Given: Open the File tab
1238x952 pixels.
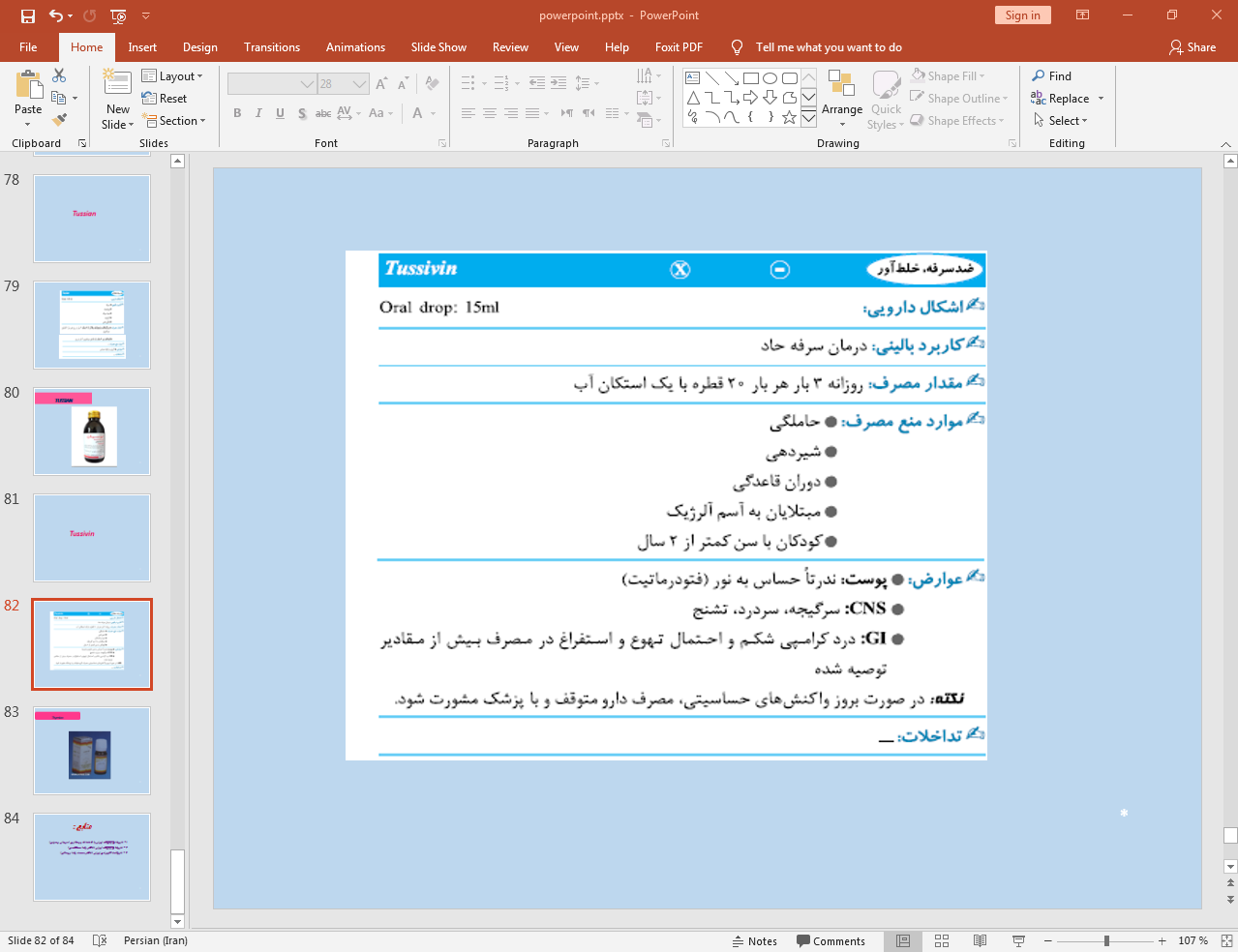Looking at the screenshot, I should click(x=28, y=47).
